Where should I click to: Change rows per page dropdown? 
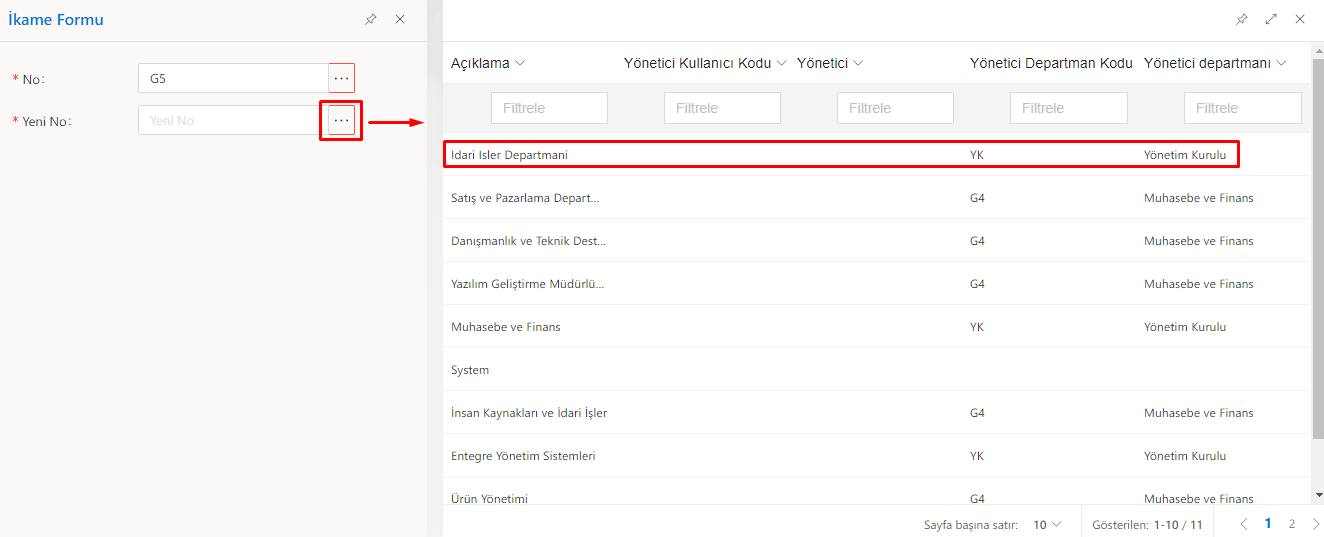1048,524
